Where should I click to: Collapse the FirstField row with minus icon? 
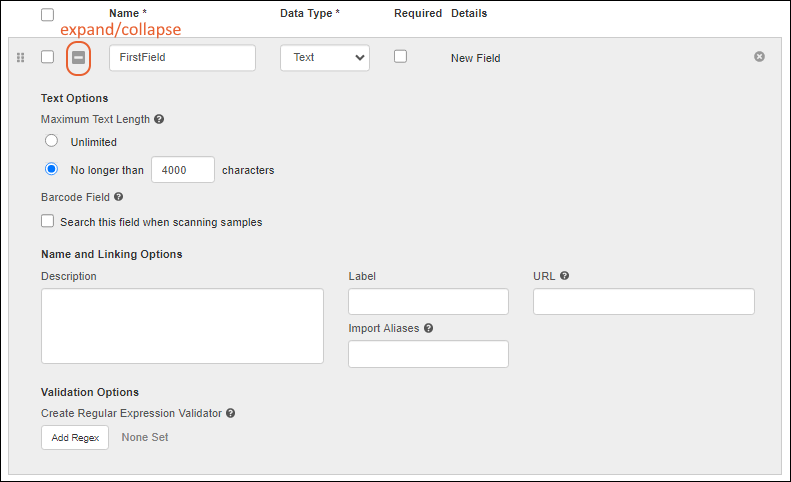pyautogui.click(x=78, y=58)
